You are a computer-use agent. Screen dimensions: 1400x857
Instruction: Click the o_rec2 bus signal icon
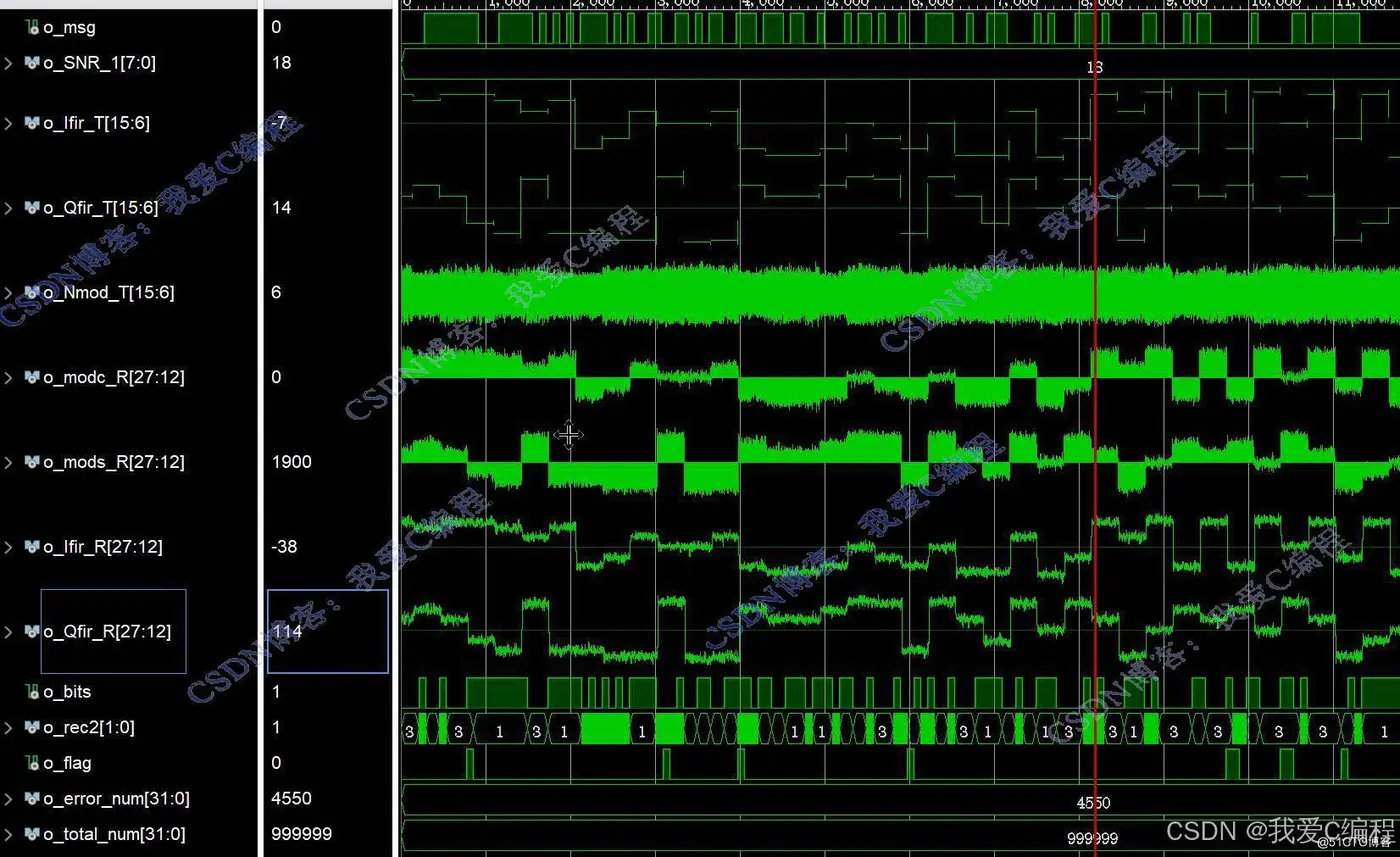point(32,728)
